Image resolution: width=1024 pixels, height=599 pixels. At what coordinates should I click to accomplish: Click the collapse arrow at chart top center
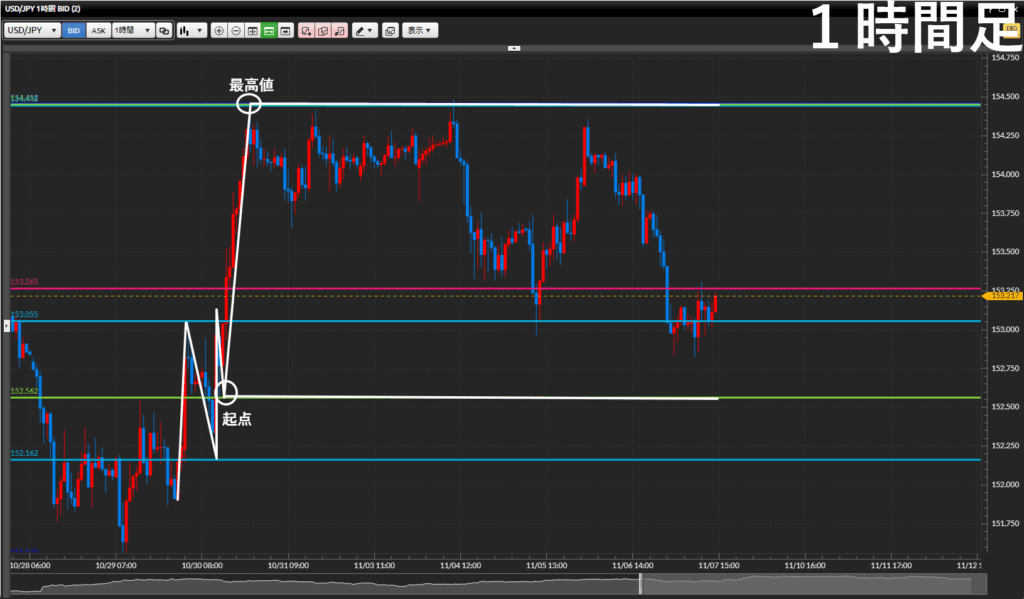(514, 47)
